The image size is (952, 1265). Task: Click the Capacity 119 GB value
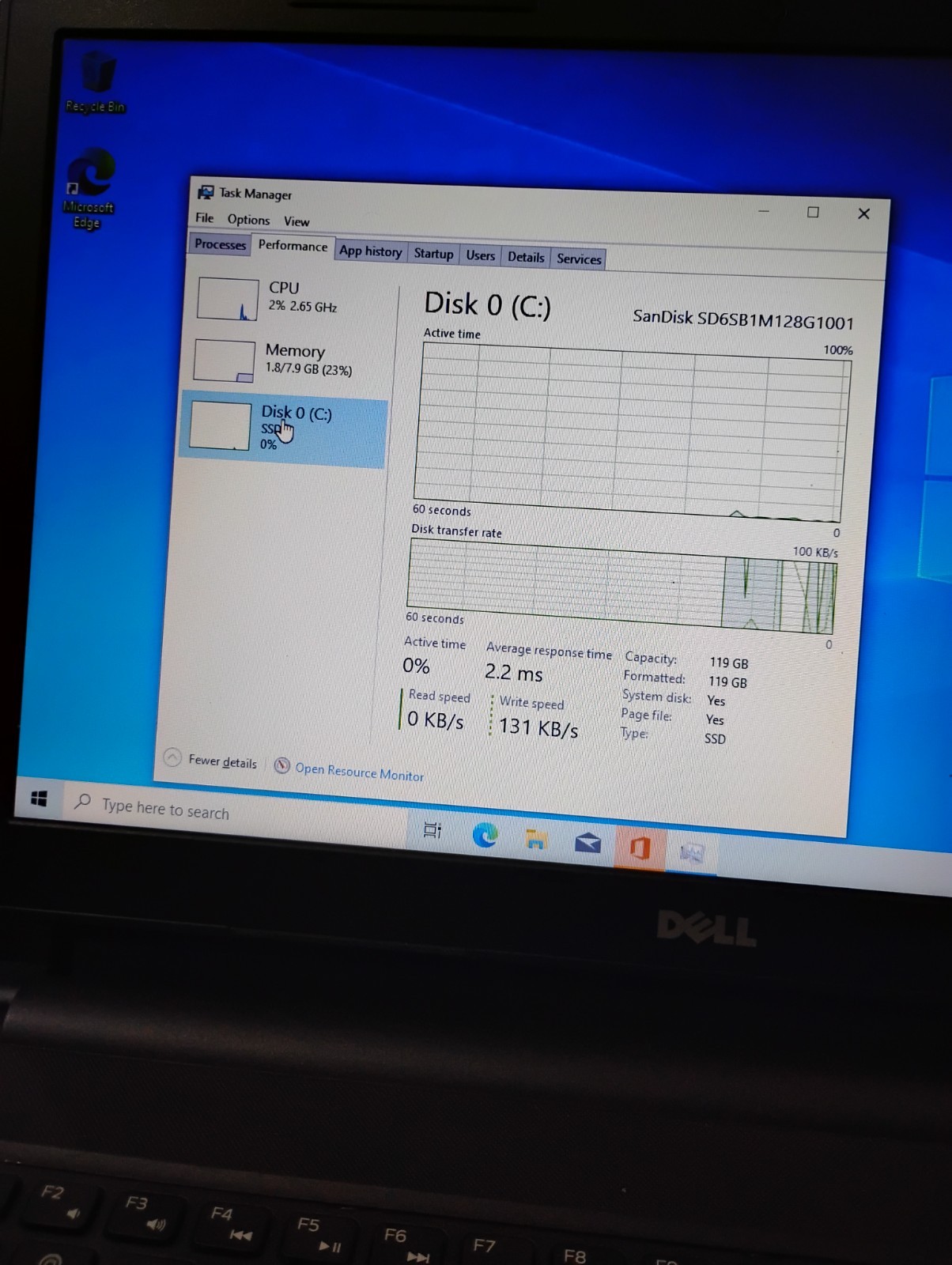(728, 663)
